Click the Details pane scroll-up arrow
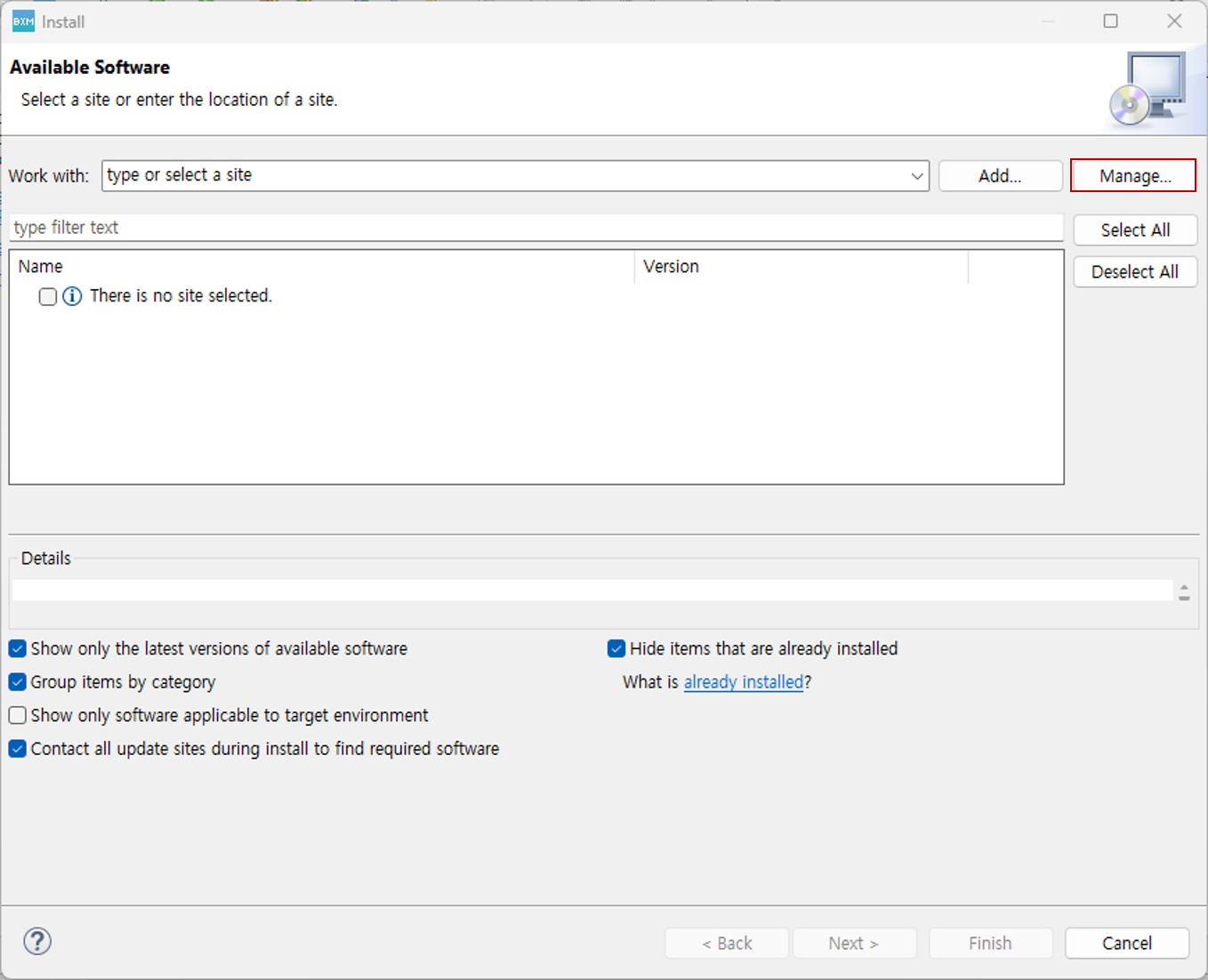The height and width of the screenshot is (980, 1208). [x=1184, y=584]
